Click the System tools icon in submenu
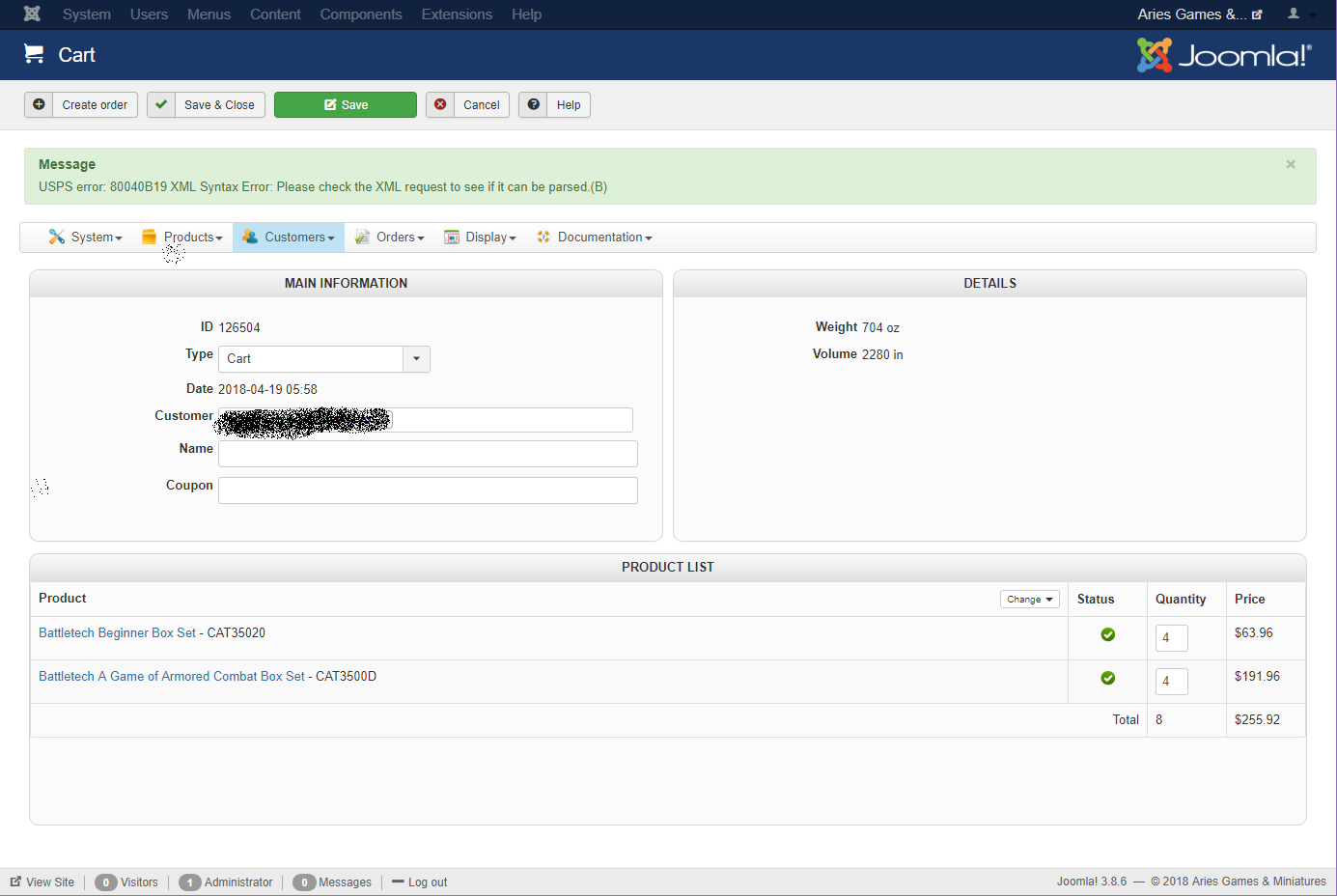 [57, 237]
